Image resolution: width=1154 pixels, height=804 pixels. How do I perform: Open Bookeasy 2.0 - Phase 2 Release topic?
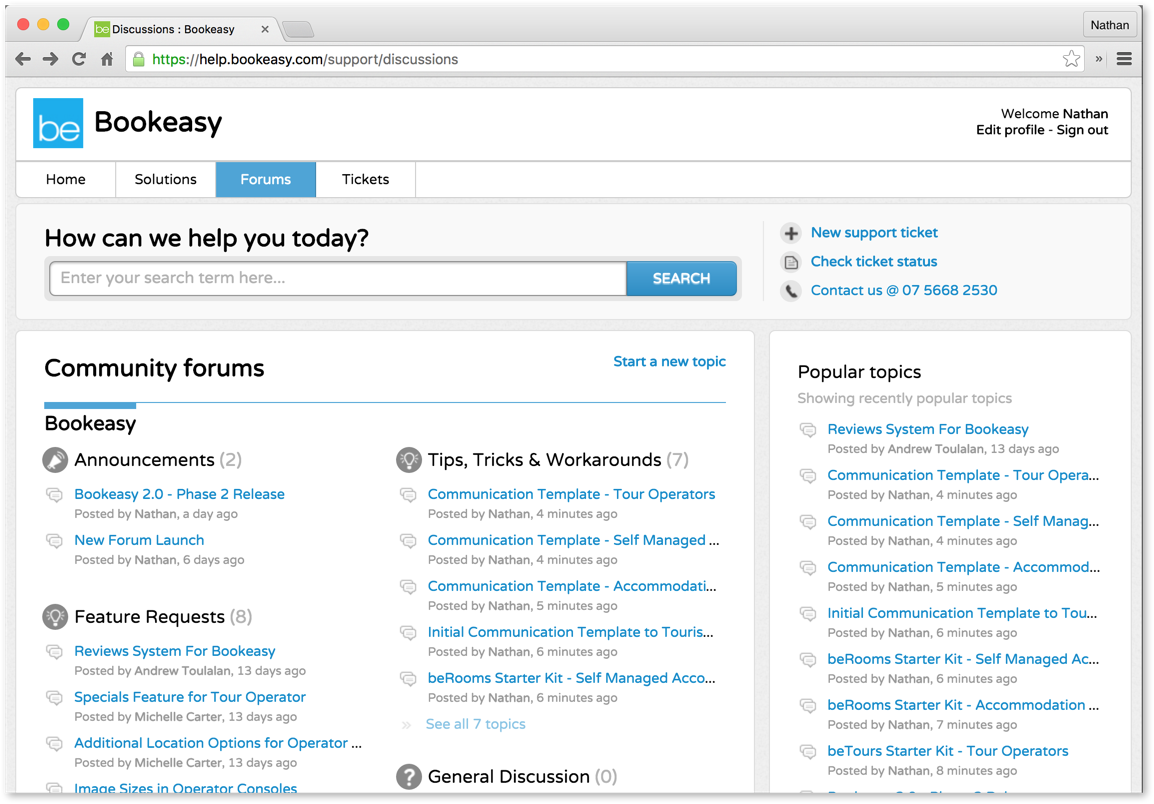tap(180, 494)
